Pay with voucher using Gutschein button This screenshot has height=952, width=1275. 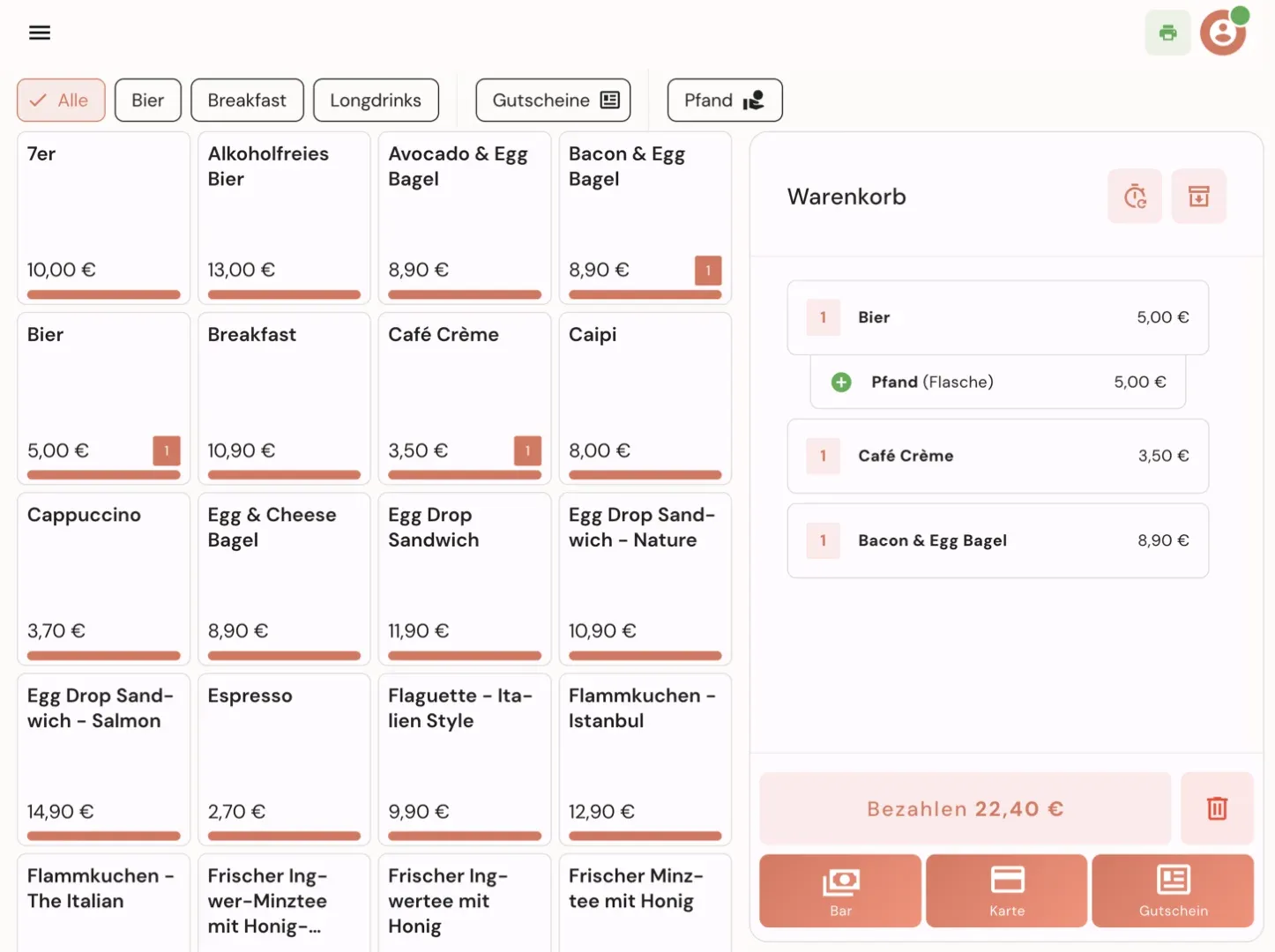pos(1173,890)
